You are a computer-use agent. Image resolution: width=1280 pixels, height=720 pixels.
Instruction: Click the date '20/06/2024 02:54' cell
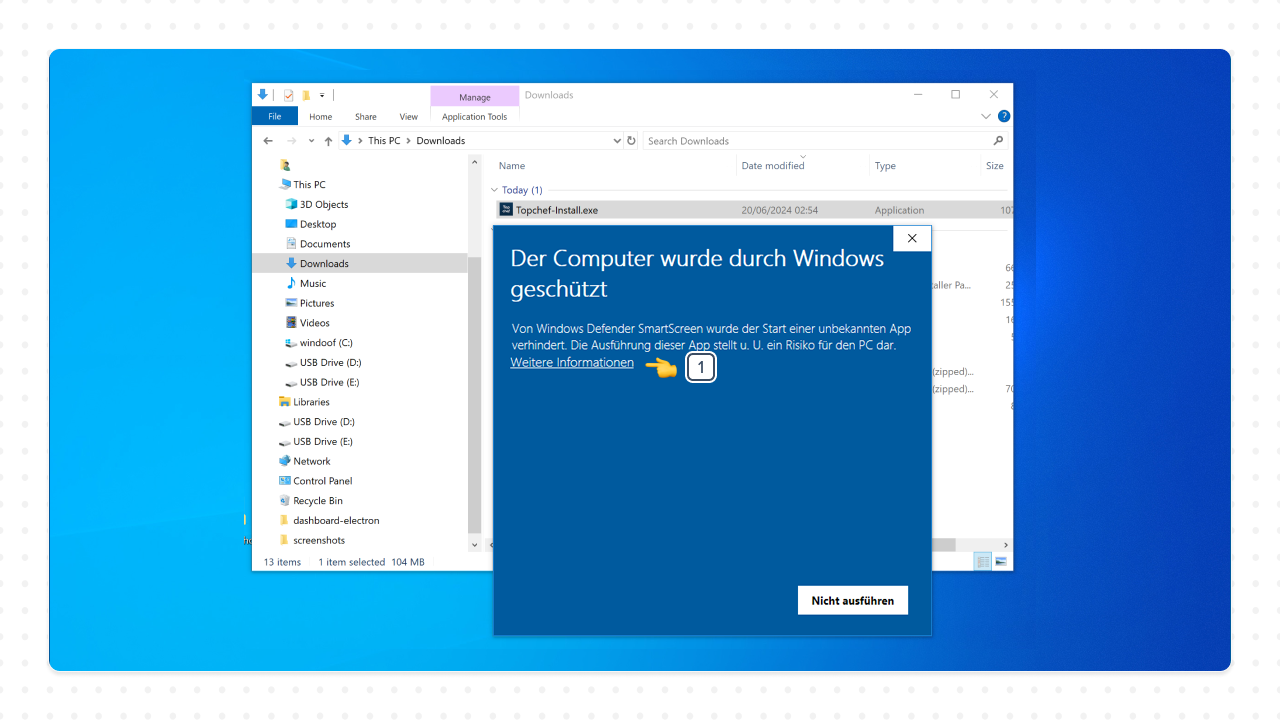tap(780, 210)
